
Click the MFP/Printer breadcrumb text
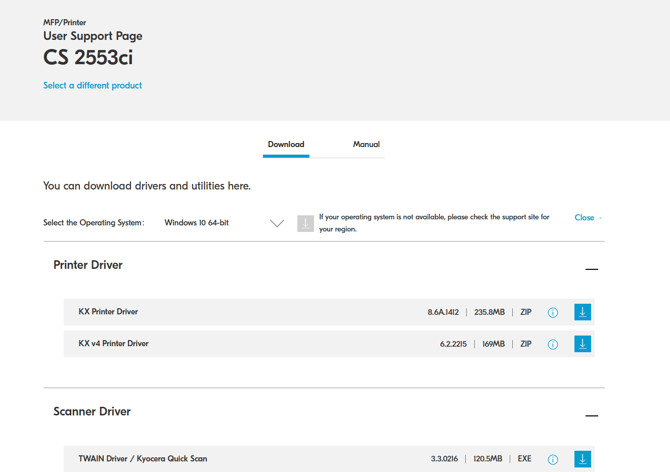(65, 22)
